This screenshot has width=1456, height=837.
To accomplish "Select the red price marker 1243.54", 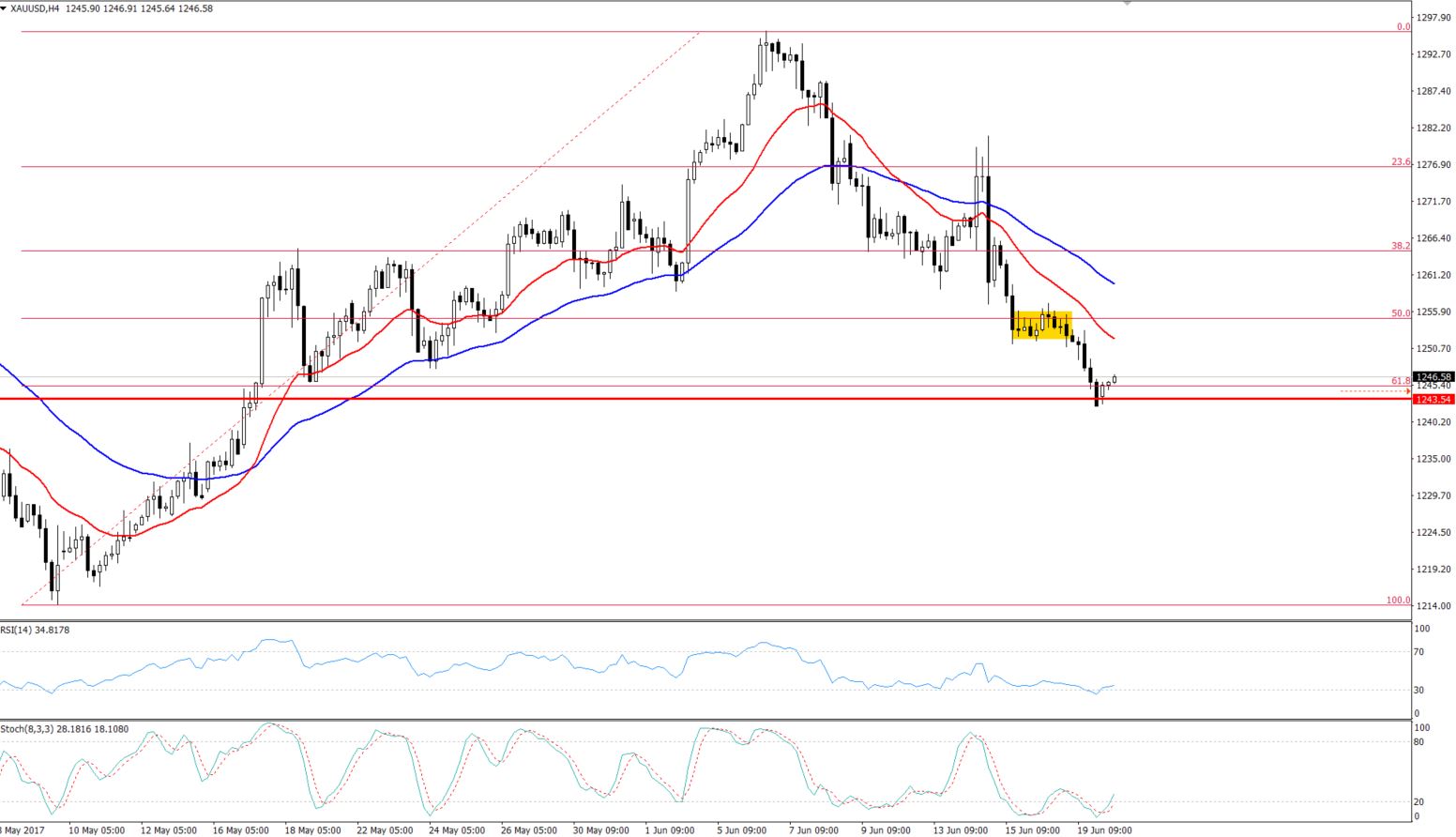I will point(1432,399).
